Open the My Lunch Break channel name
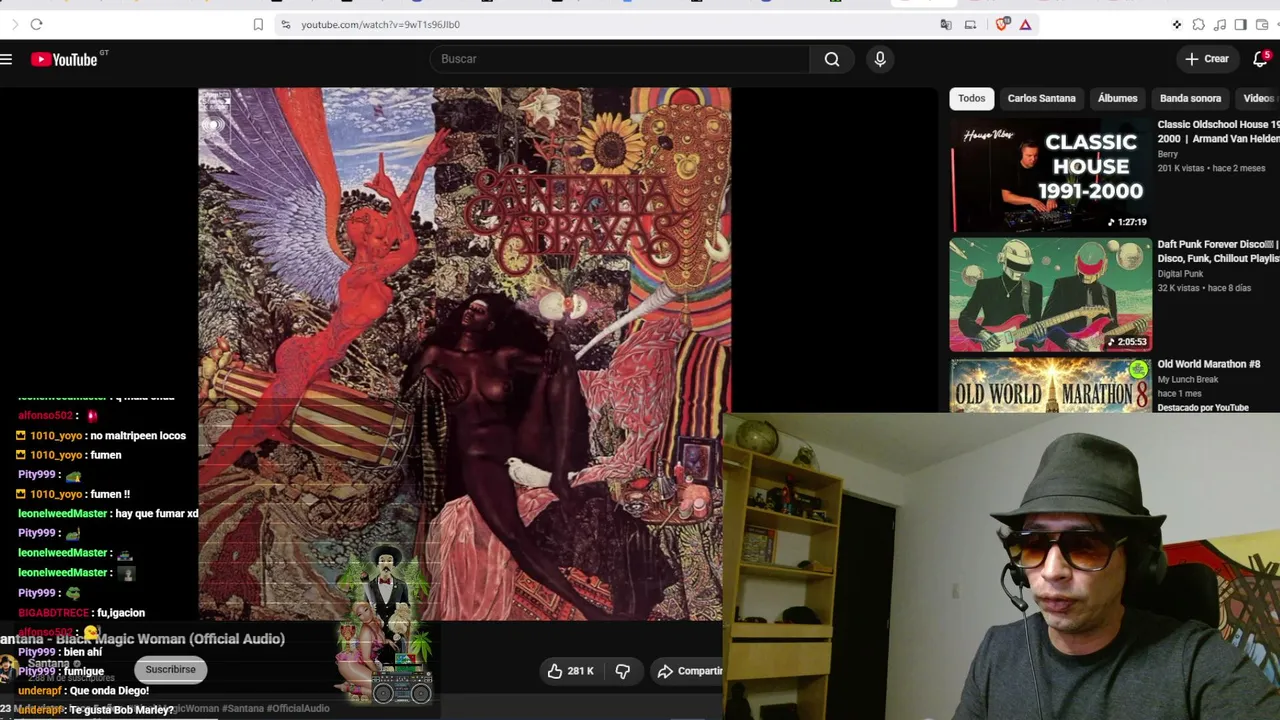Viewport: 1280px width, 720px height. (1187, 379)
